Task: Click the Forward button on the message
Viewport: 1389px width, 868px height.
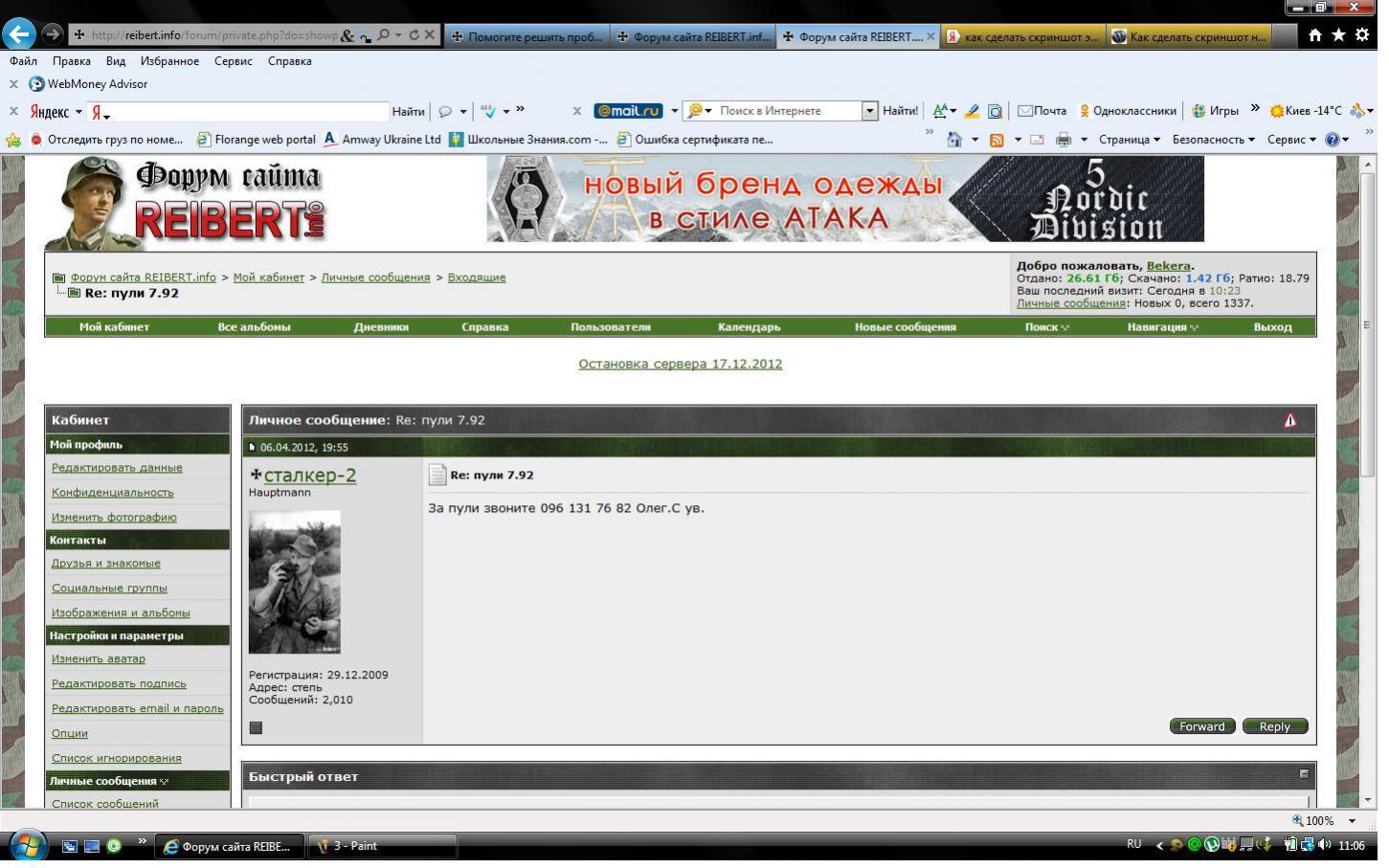Action: (1202, 727)
